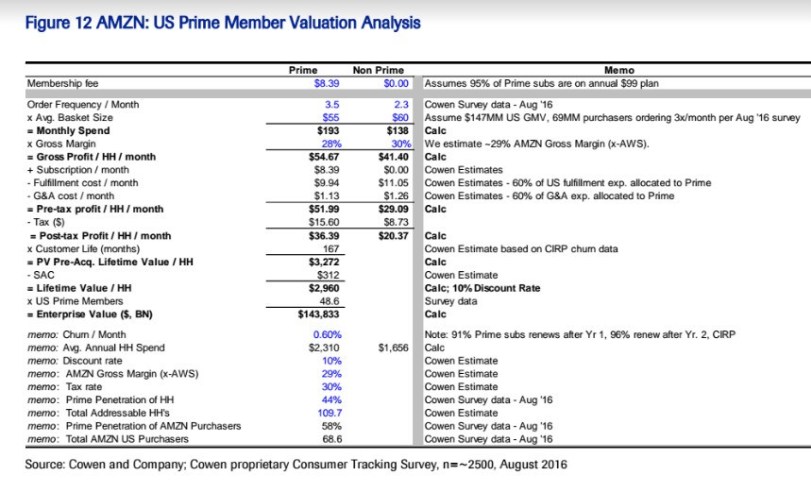Select the Prime column header
Screen dimensions: 811x492
(x=302, y=70)
